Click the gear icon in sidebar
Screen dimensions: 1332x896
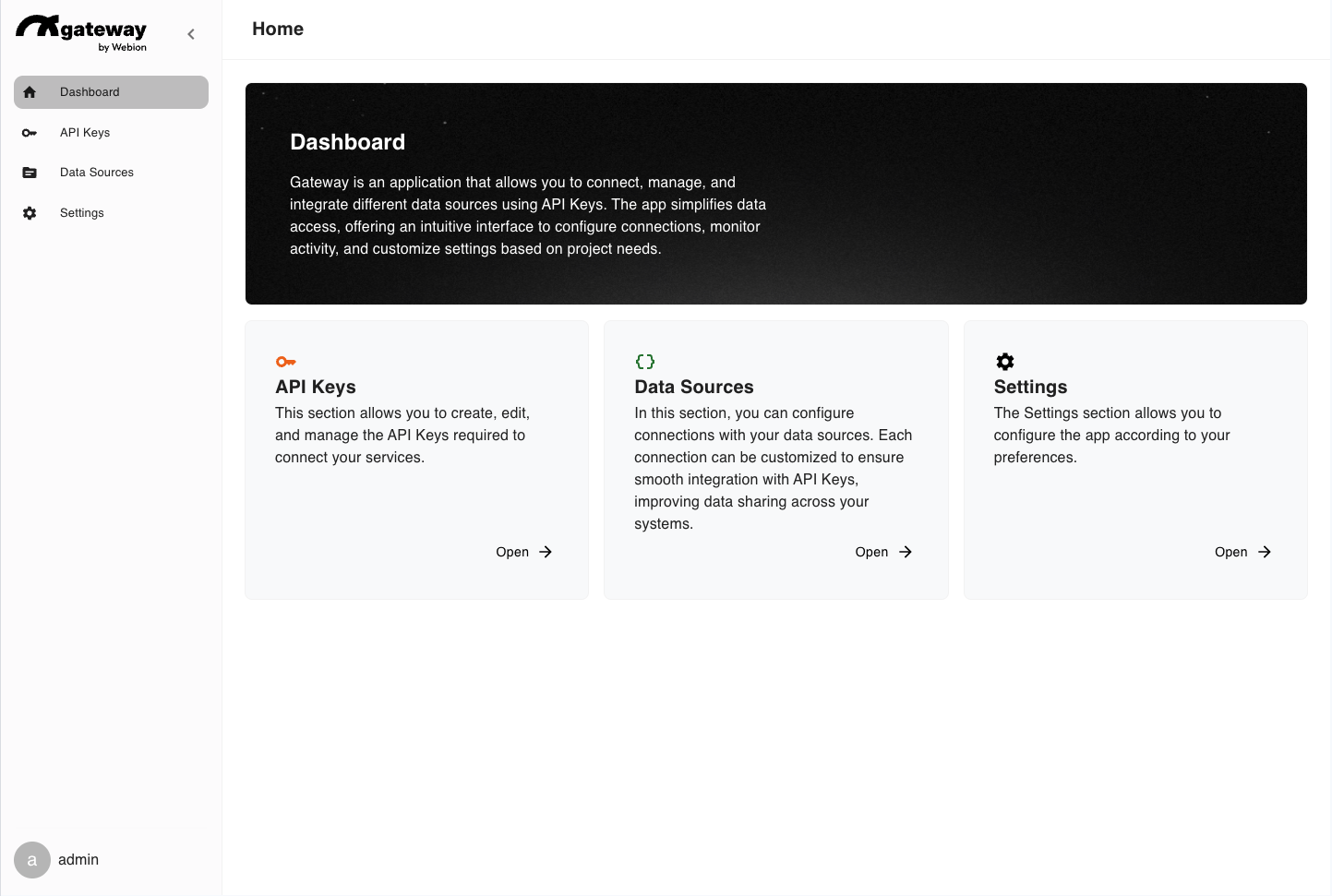30,213
